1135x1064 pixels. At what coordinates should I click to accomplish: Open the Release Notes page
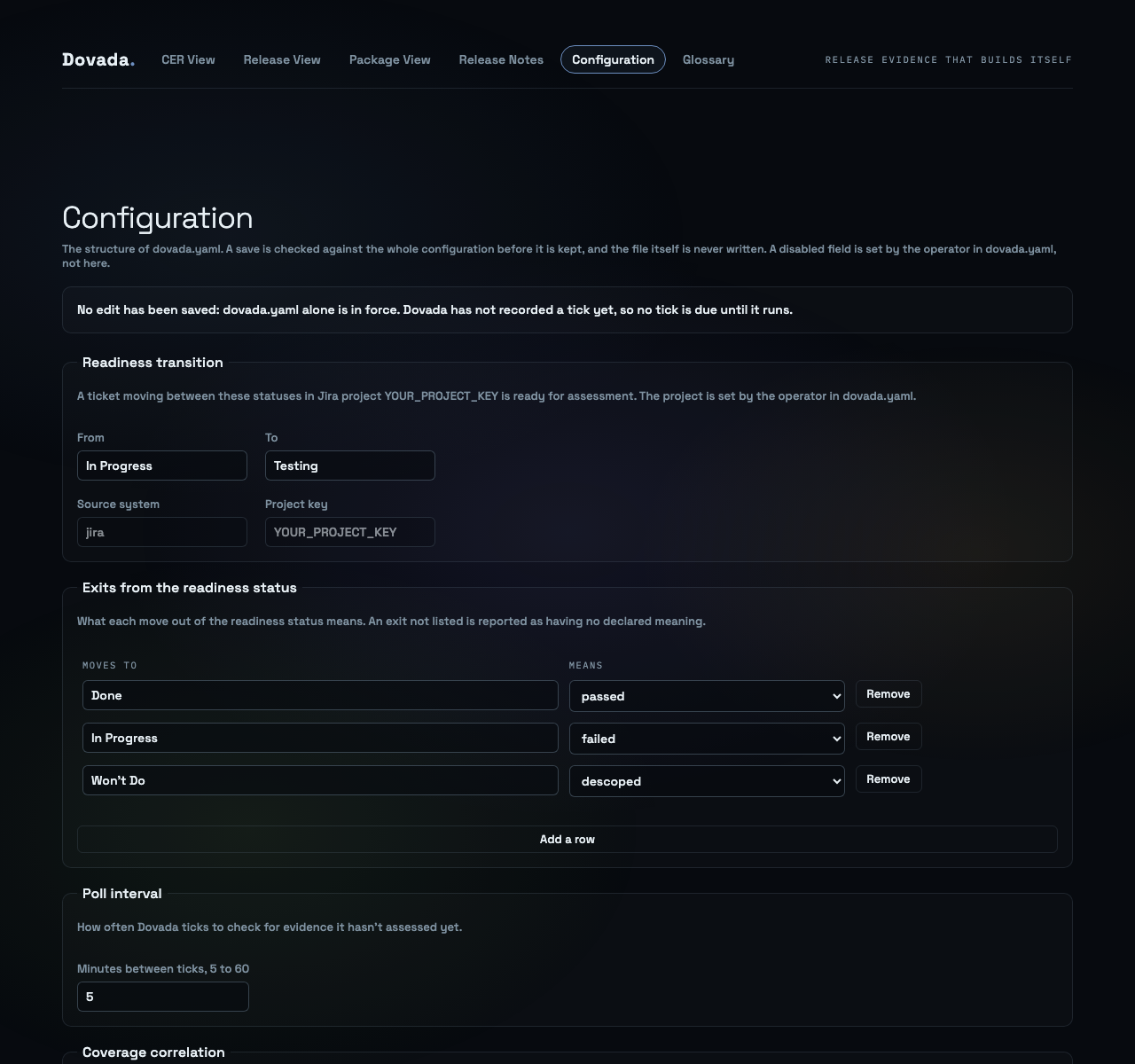click(x=501, y=59)
